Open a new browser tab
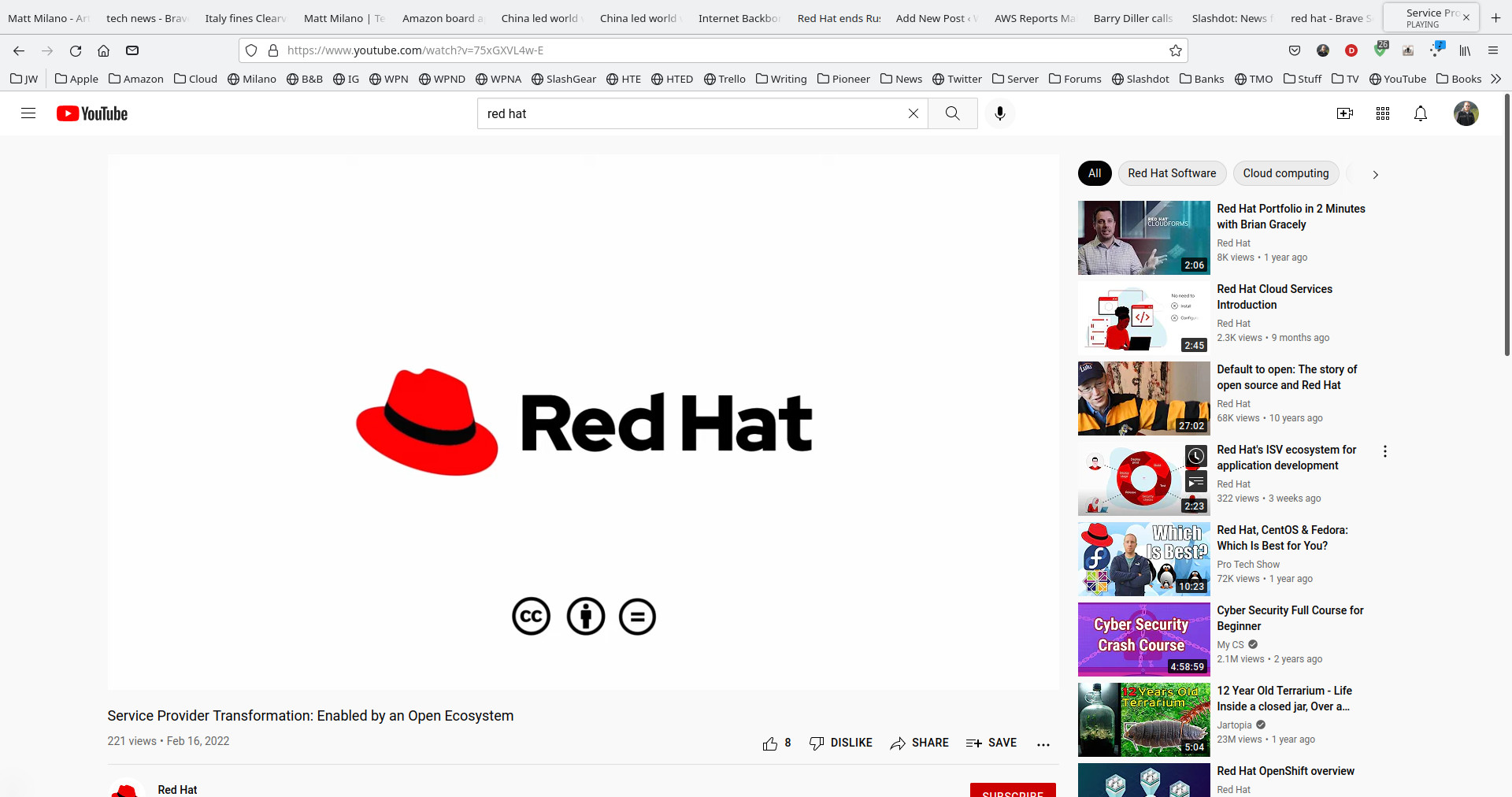 pyautogui.click(x=1496, y=17)
